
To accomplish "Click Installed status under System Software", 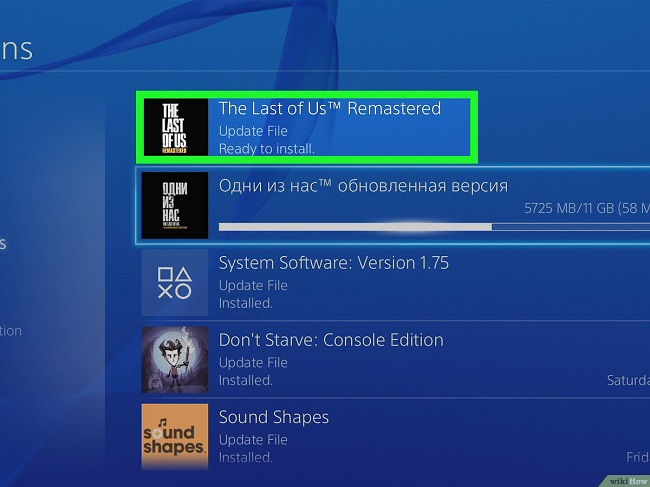I will (246, 303).
